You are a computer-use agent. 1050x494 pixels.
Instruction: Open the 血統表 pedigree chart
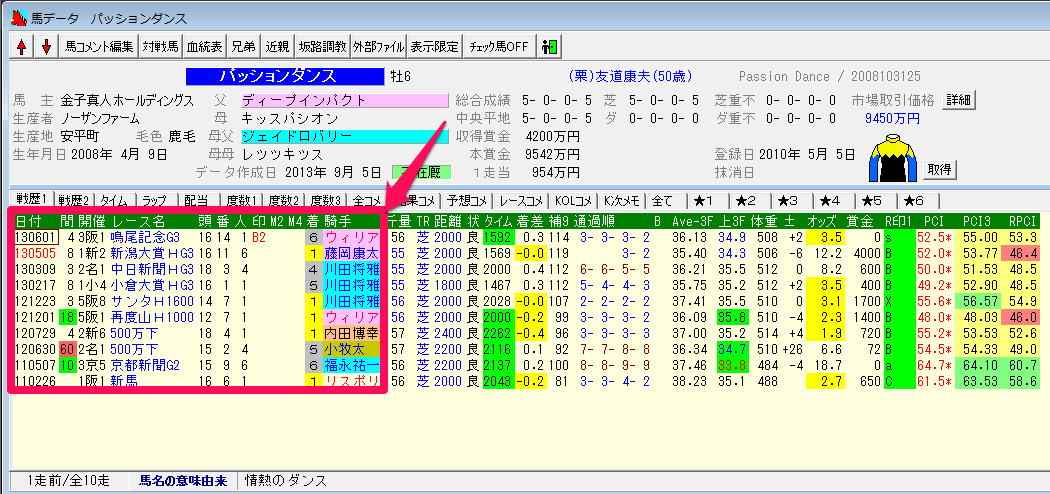coord(204,46)
